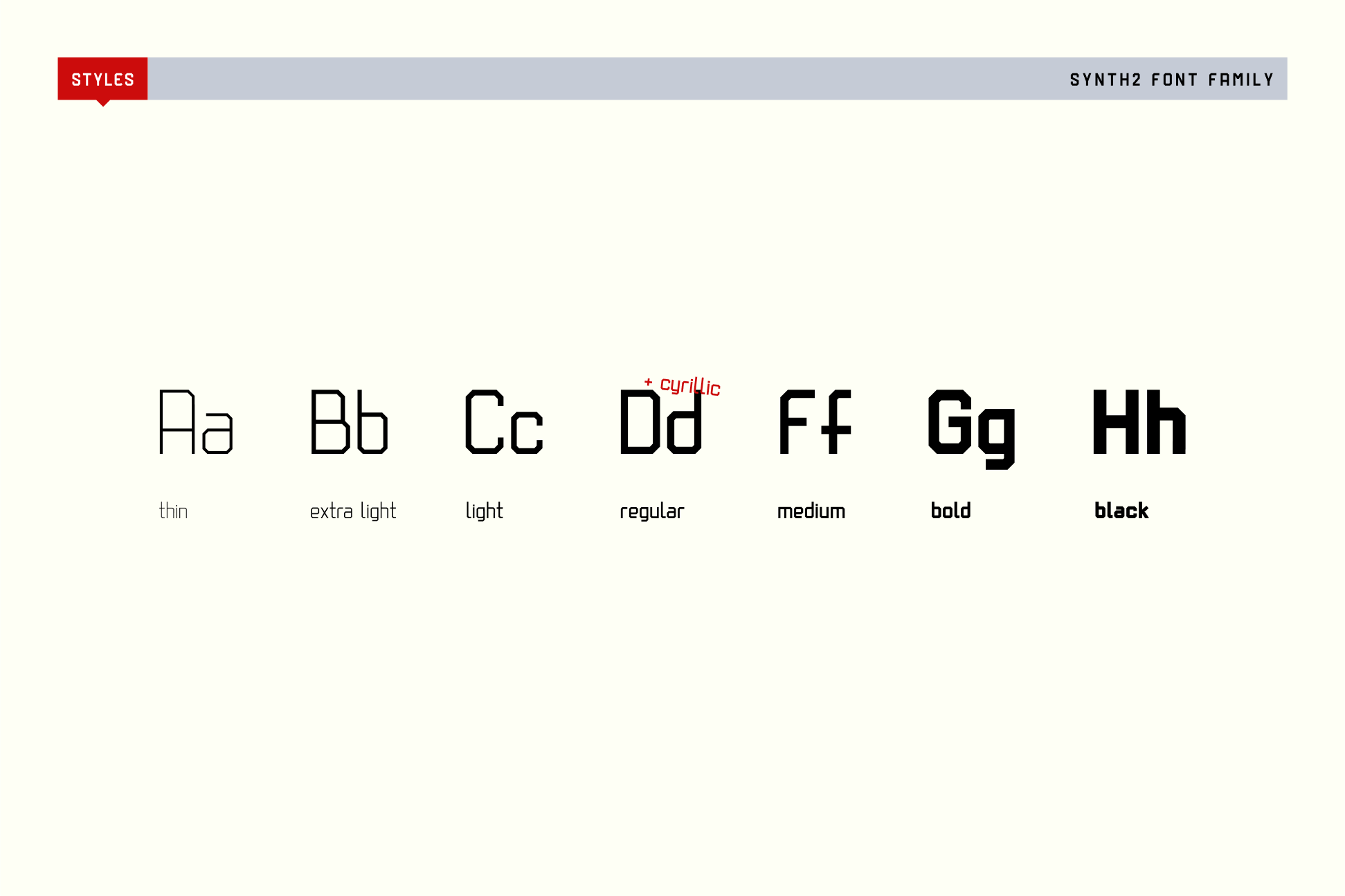This screenshot has height=896, width=1345.
Task: Select the black Hh specimen
Action: pyautogui.click(x=1139, y=421)
